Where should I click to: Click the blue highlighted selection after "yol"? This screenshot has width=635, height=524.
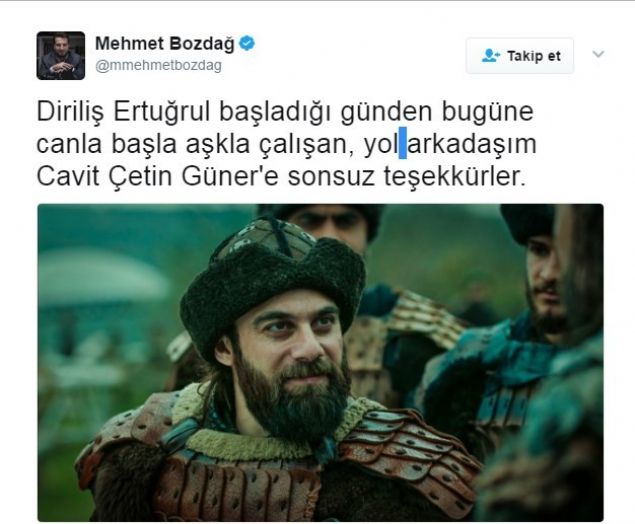click(x=403, y=143)
